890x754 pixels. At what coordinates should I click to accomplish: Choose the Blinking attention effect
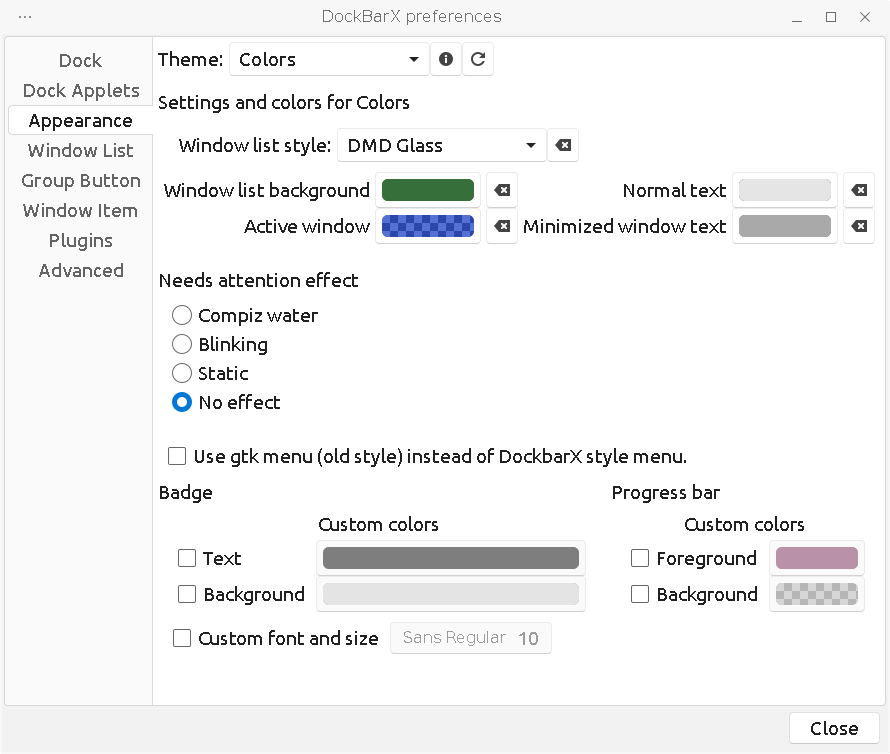click(182, 345)
